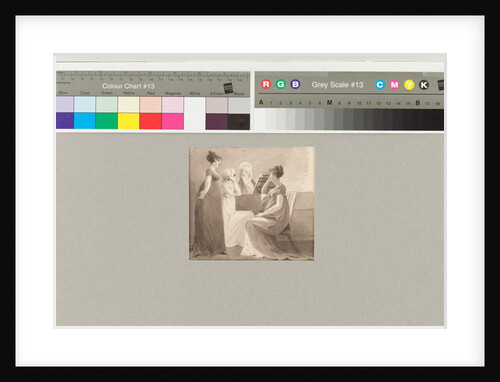
Task: Select the pale mint-green tint swatch
Action: (106, 105)
